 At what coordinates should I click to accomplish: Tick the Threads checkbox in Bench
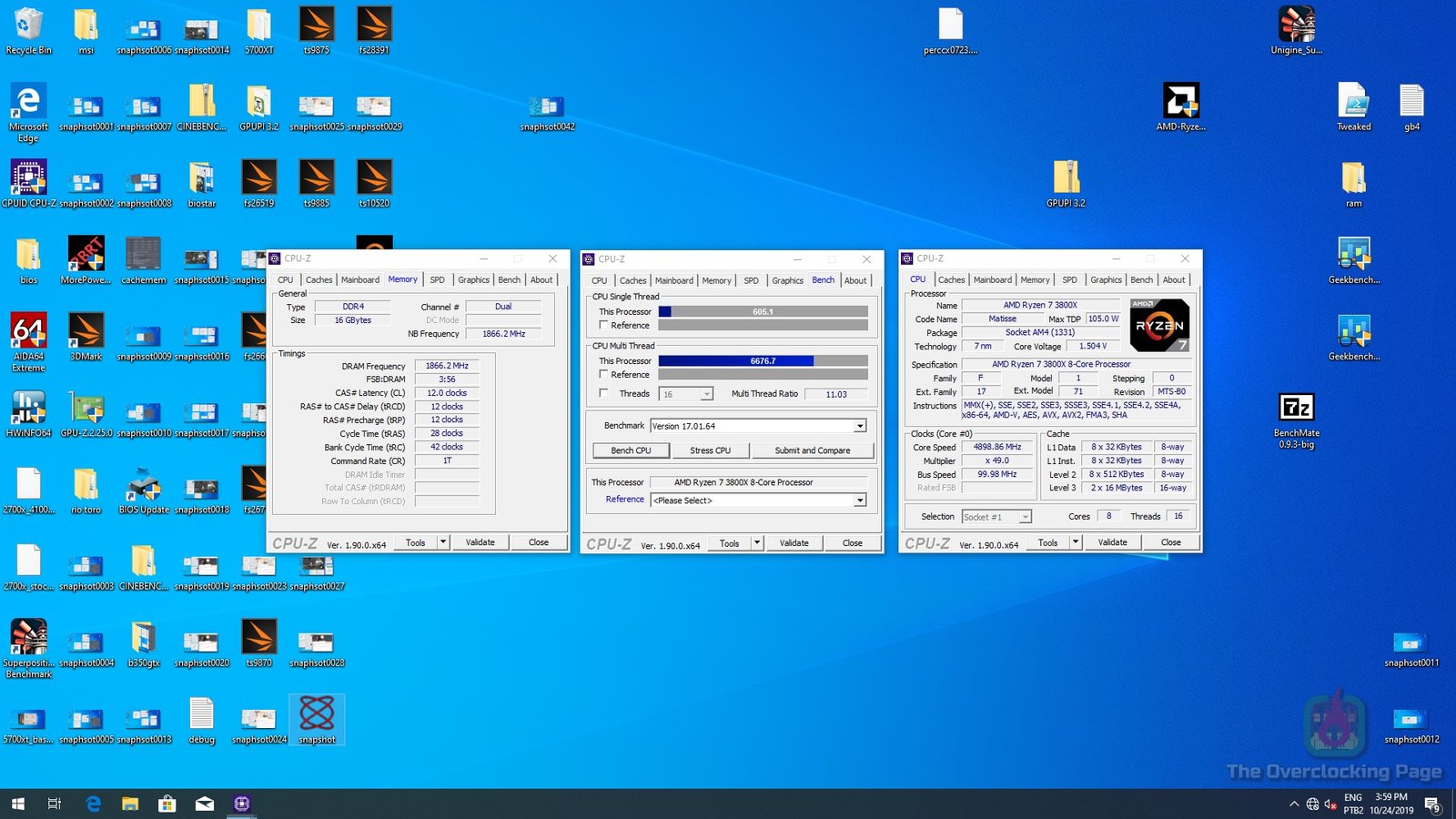(603, 393)
